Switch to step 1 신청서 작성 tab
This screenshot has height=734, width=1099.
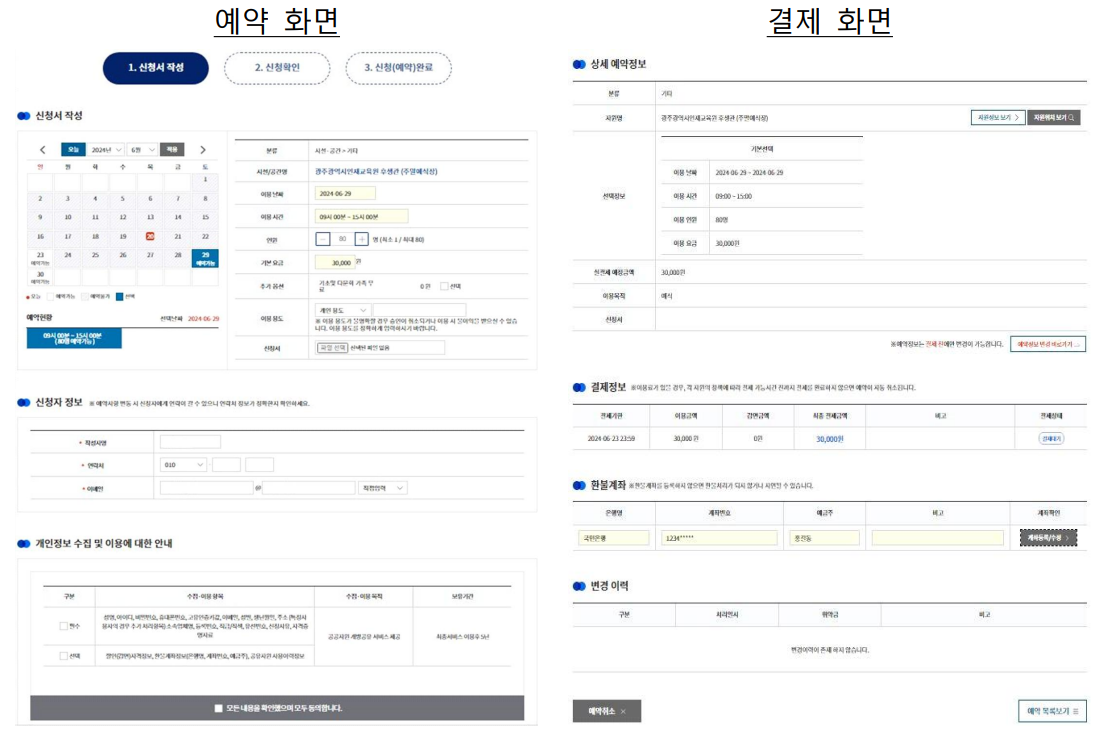pos(156,68)
